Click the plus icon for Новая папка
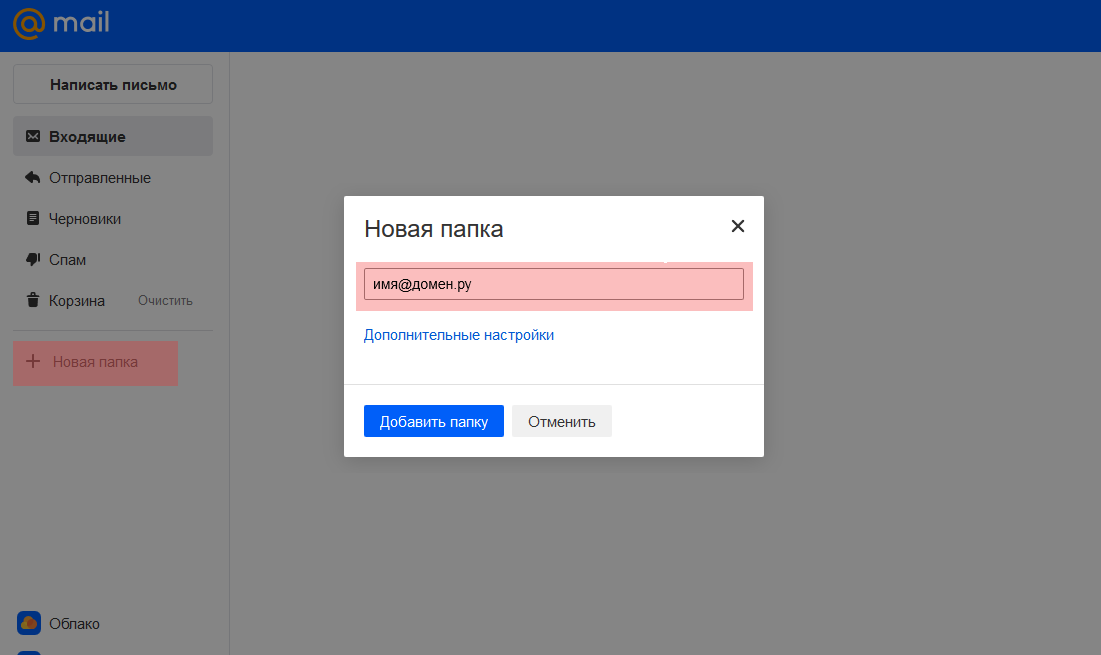The width and height of the screenshot is (1101, 655). (x=32, y=362)
